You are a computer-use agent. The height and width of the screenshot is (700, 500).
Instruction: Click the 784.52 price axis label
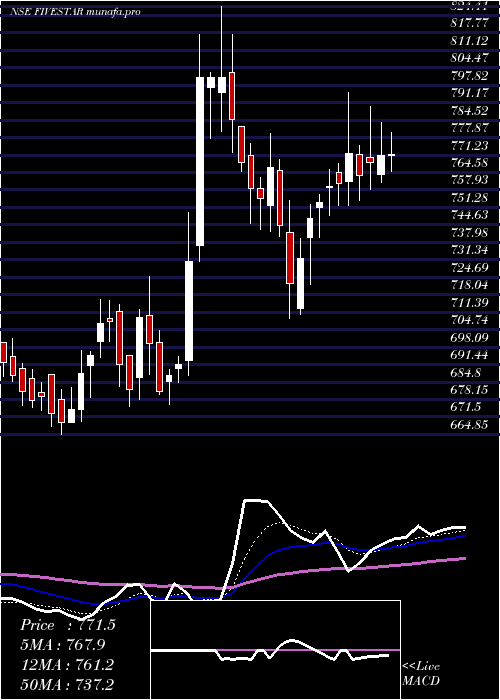coord(469,110)
